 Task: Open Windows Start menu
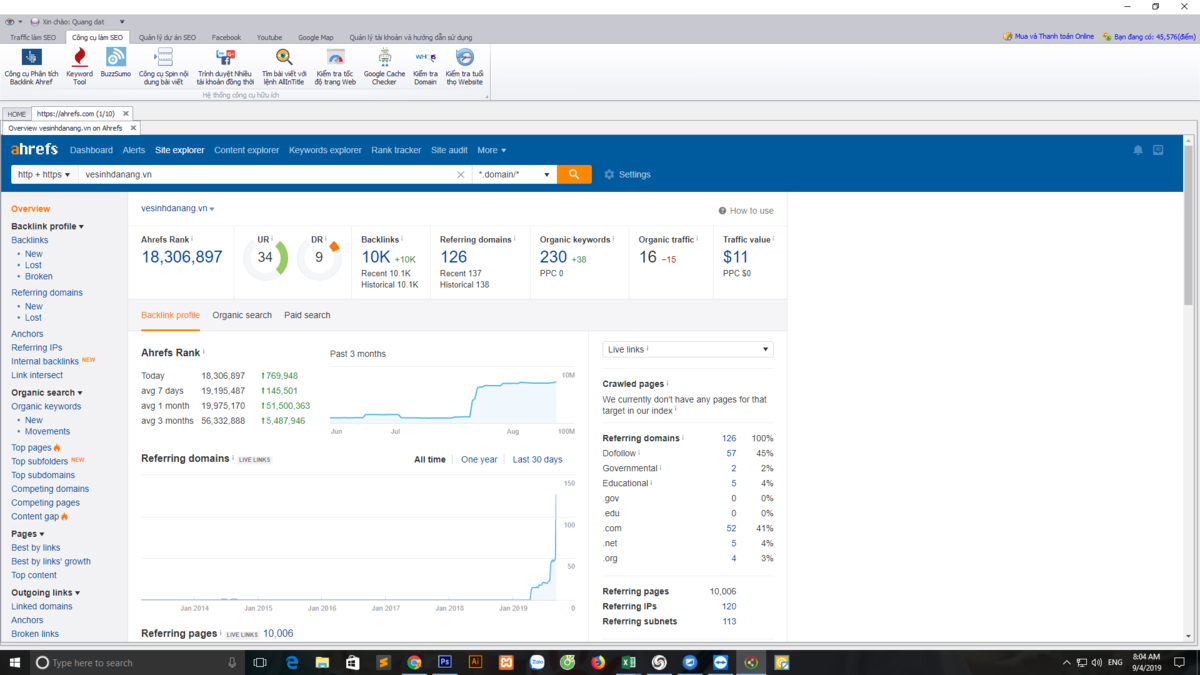point(14,662)
